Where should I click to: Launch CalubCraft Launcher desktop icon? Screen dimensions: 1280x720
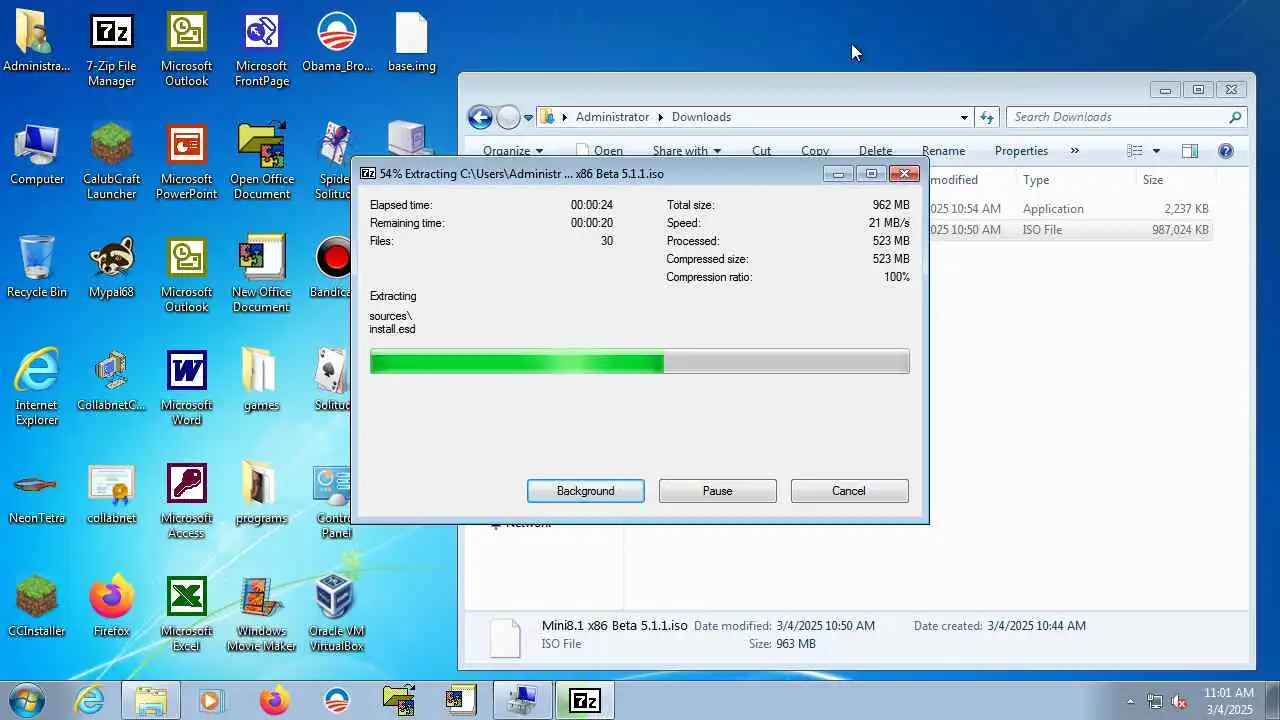(111, 161)
